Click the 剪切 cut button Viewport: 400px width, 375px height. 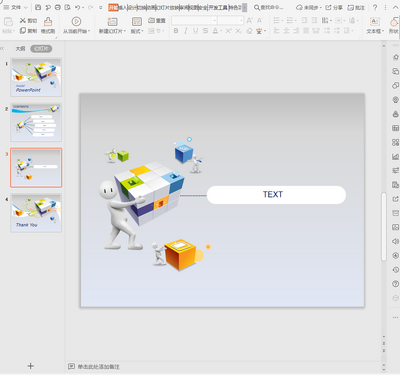tap(28, 21)
